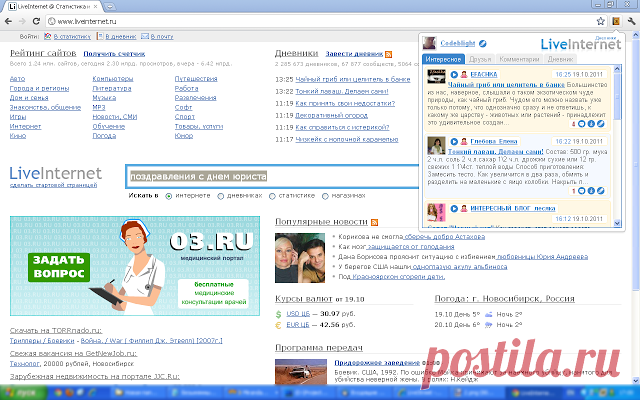Click the green dollar sign icon
The image size is (640, 400).
278,314
